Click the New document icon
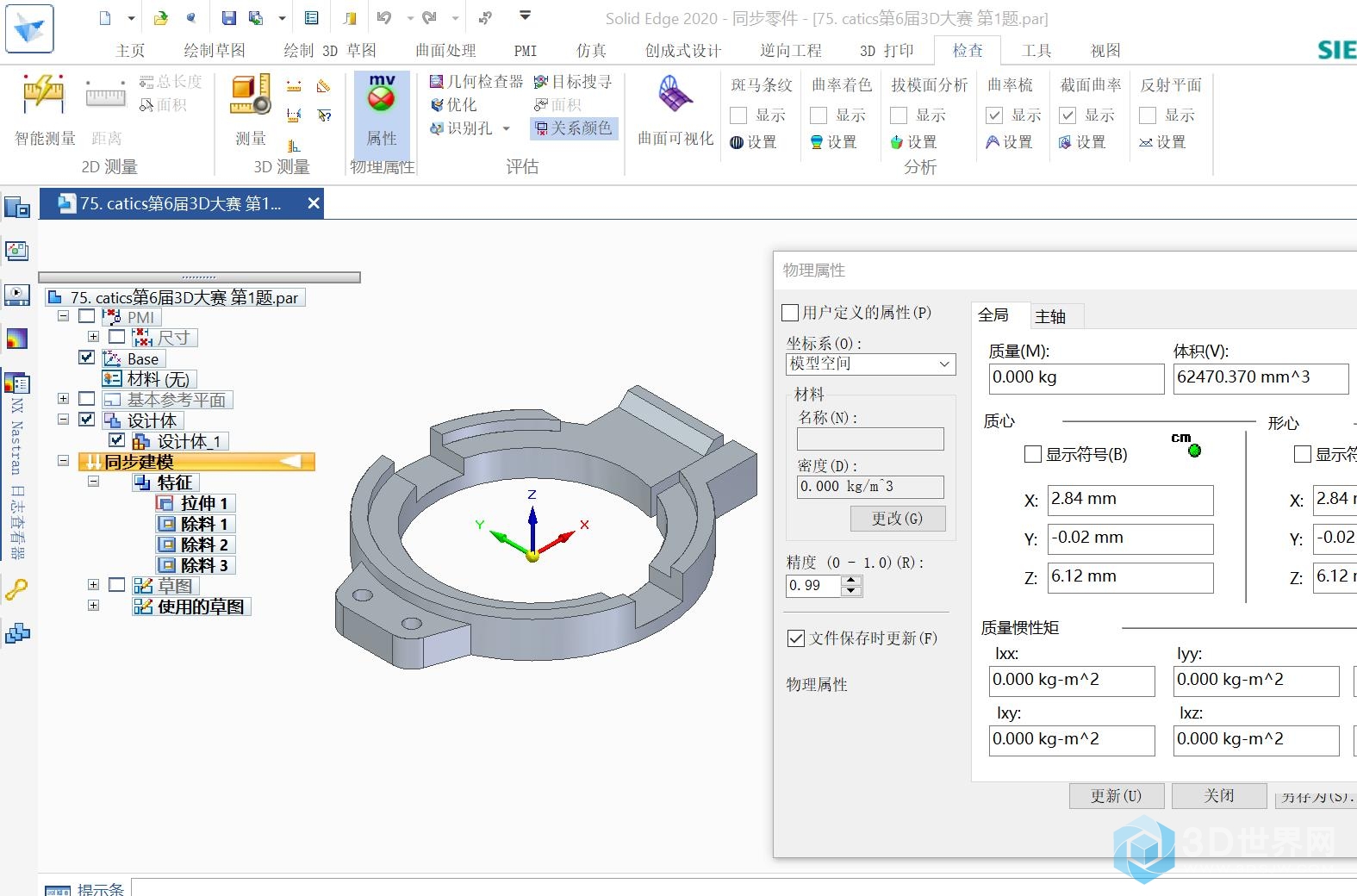This screenshot has height=896, width=1357. pyautogui.click(x=105, y=17)
